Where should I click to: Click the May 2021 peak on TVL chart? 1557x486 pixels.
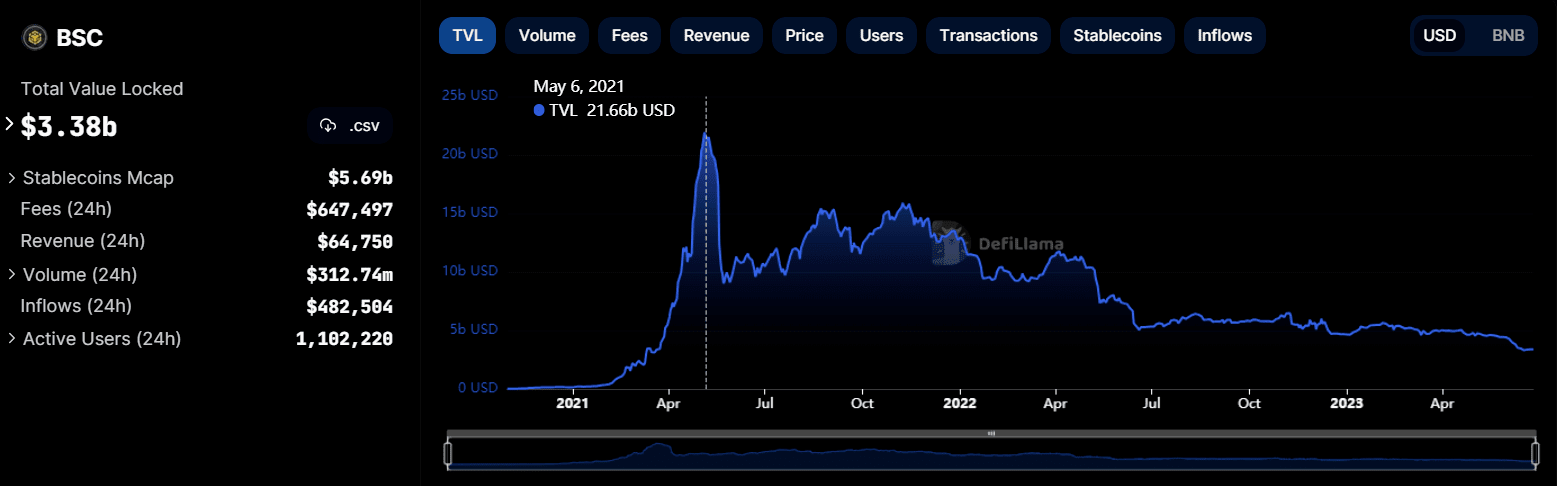point(706,133)
